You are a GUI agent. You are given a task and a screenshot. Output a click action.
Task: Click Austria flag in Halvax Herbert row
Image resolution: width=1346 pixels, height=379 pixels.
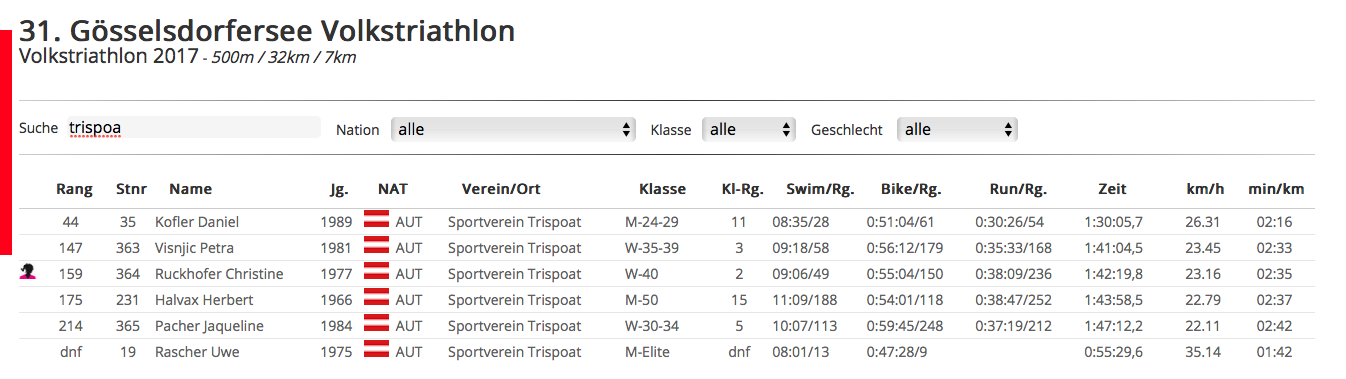tap(376, 299)
